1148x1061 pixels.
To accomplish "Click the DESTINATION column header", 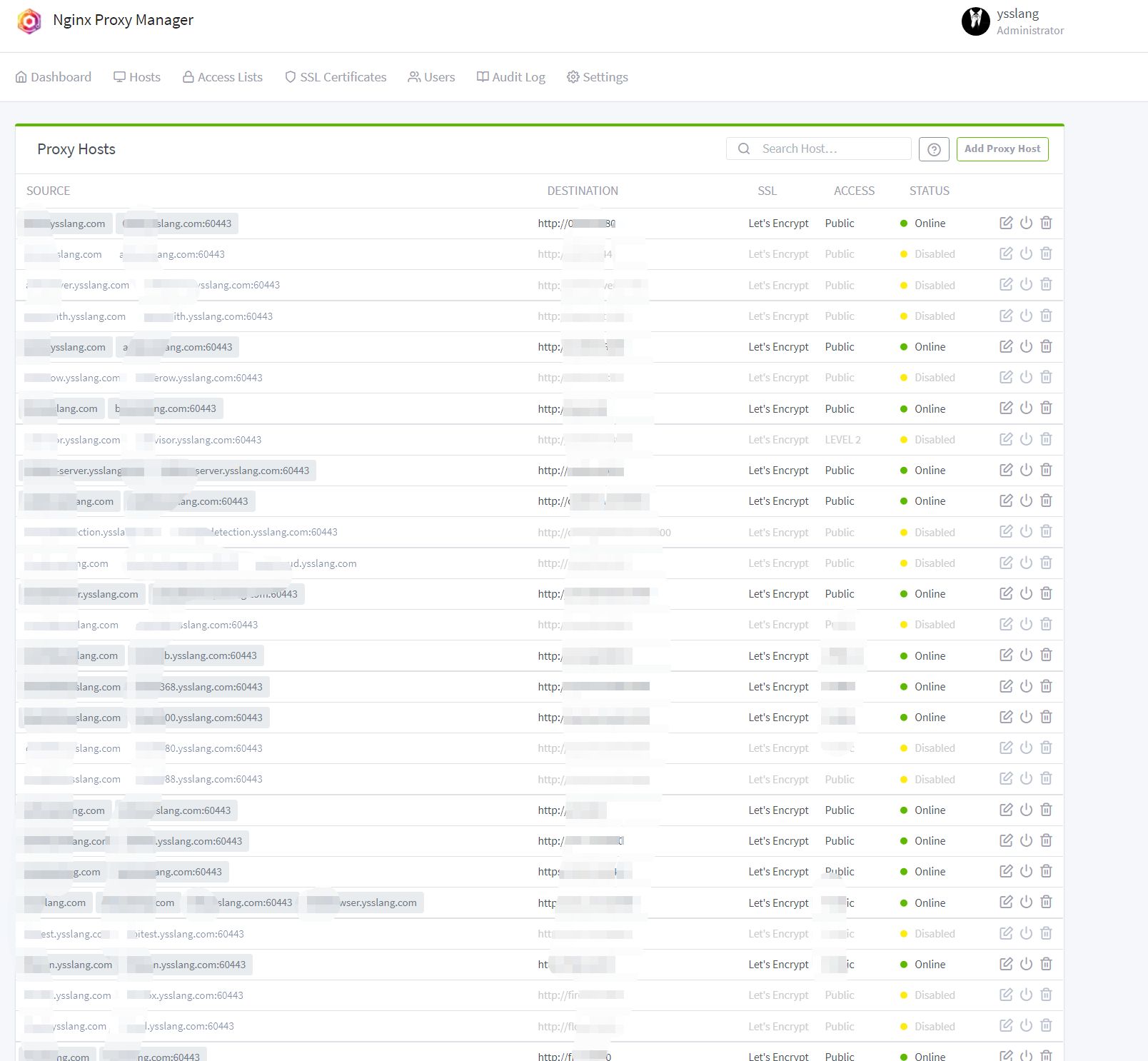I will (583, 191).
